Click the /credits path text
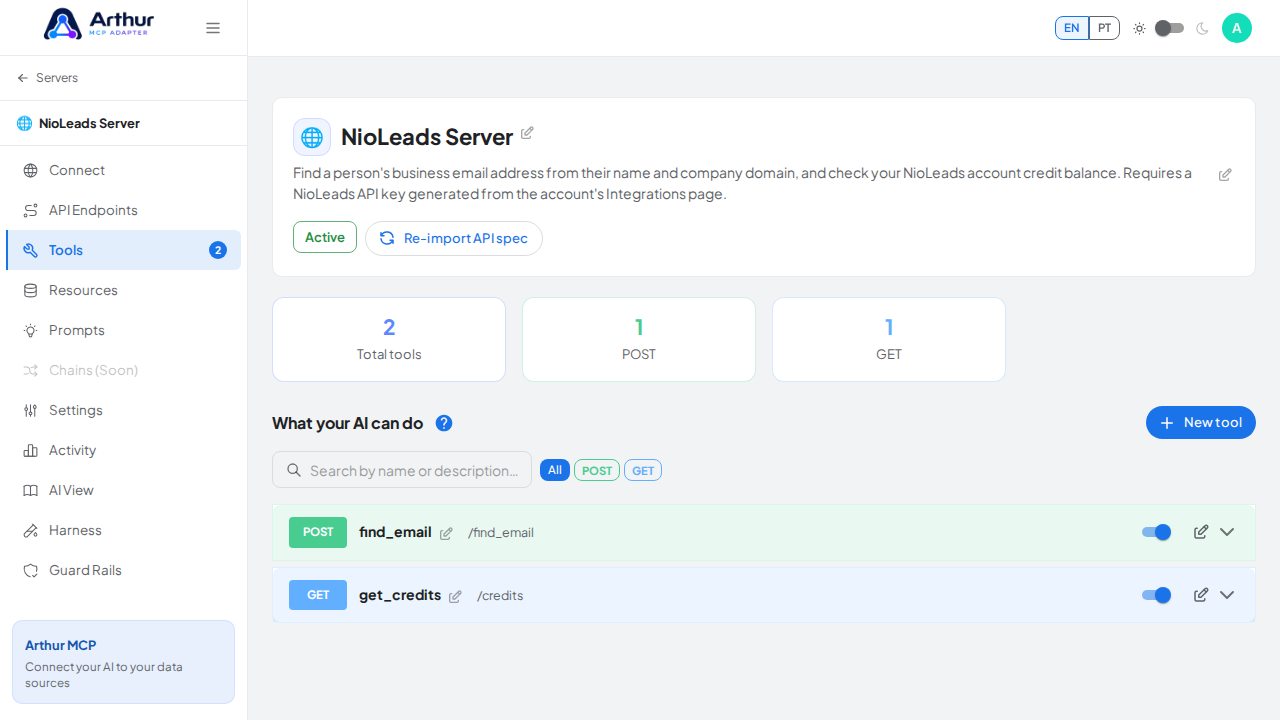Screen dimensions: 1280x720 click(500, 596)
